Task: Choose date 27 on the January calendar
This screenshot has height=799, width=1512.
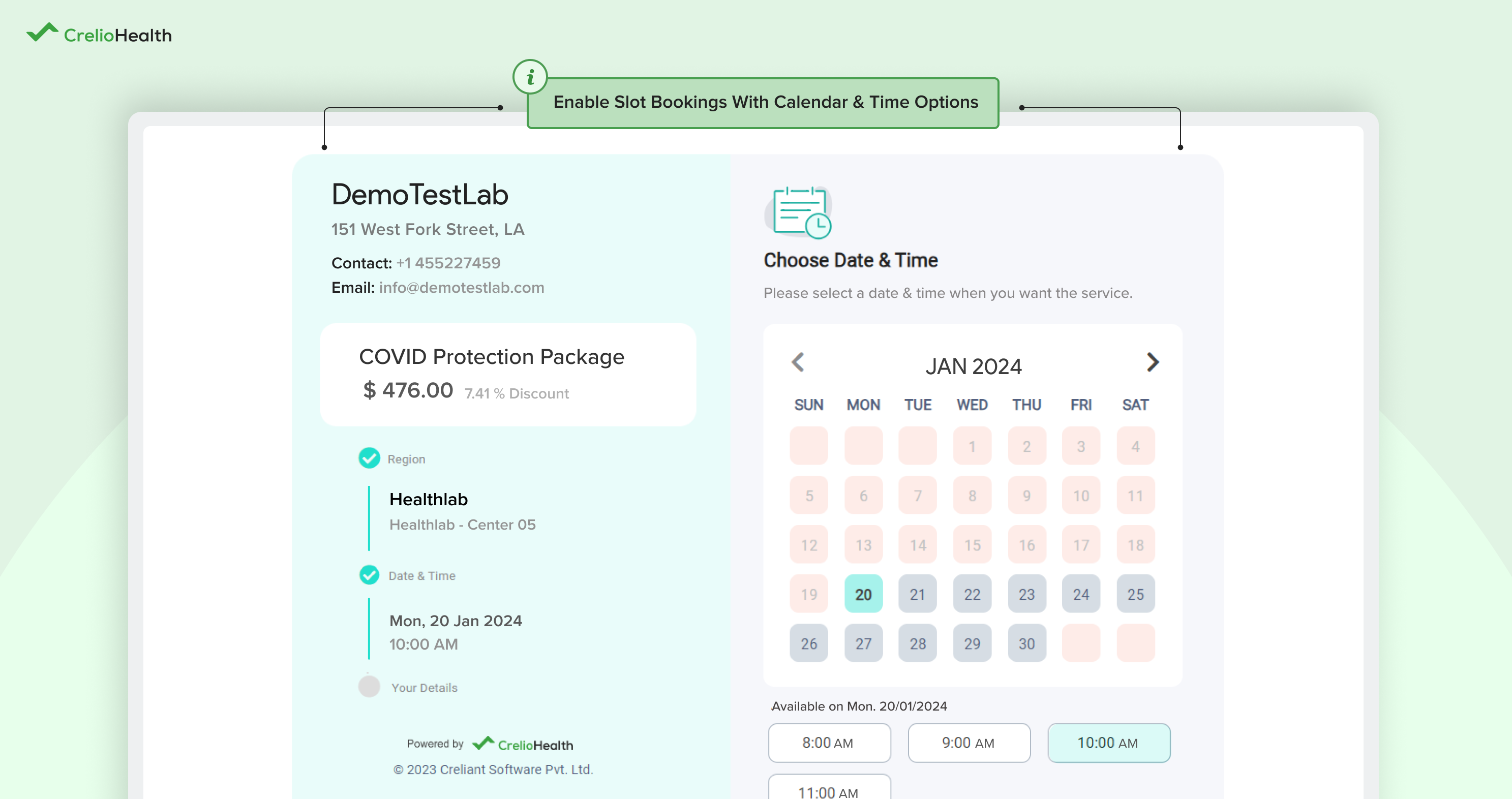Action: (x=863, y=643)
